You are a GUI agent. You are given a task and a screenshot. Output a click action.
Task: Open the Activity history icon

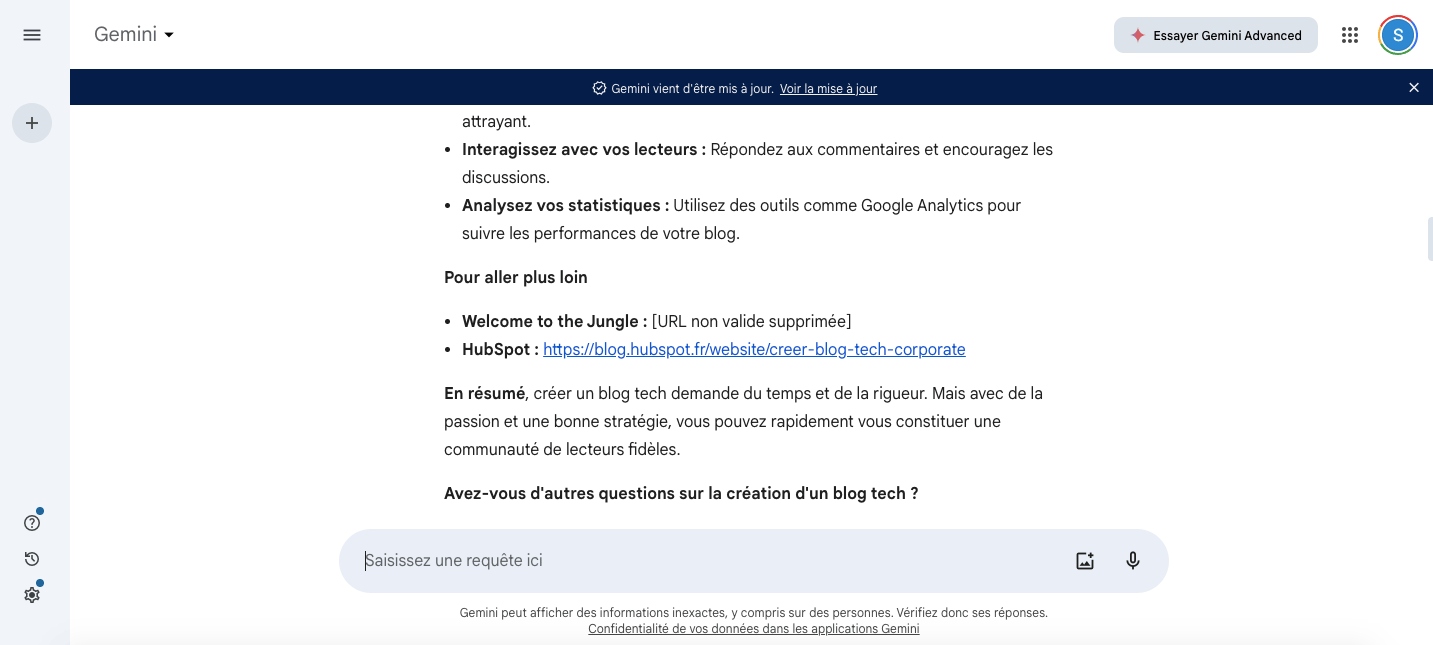[32, 559]
